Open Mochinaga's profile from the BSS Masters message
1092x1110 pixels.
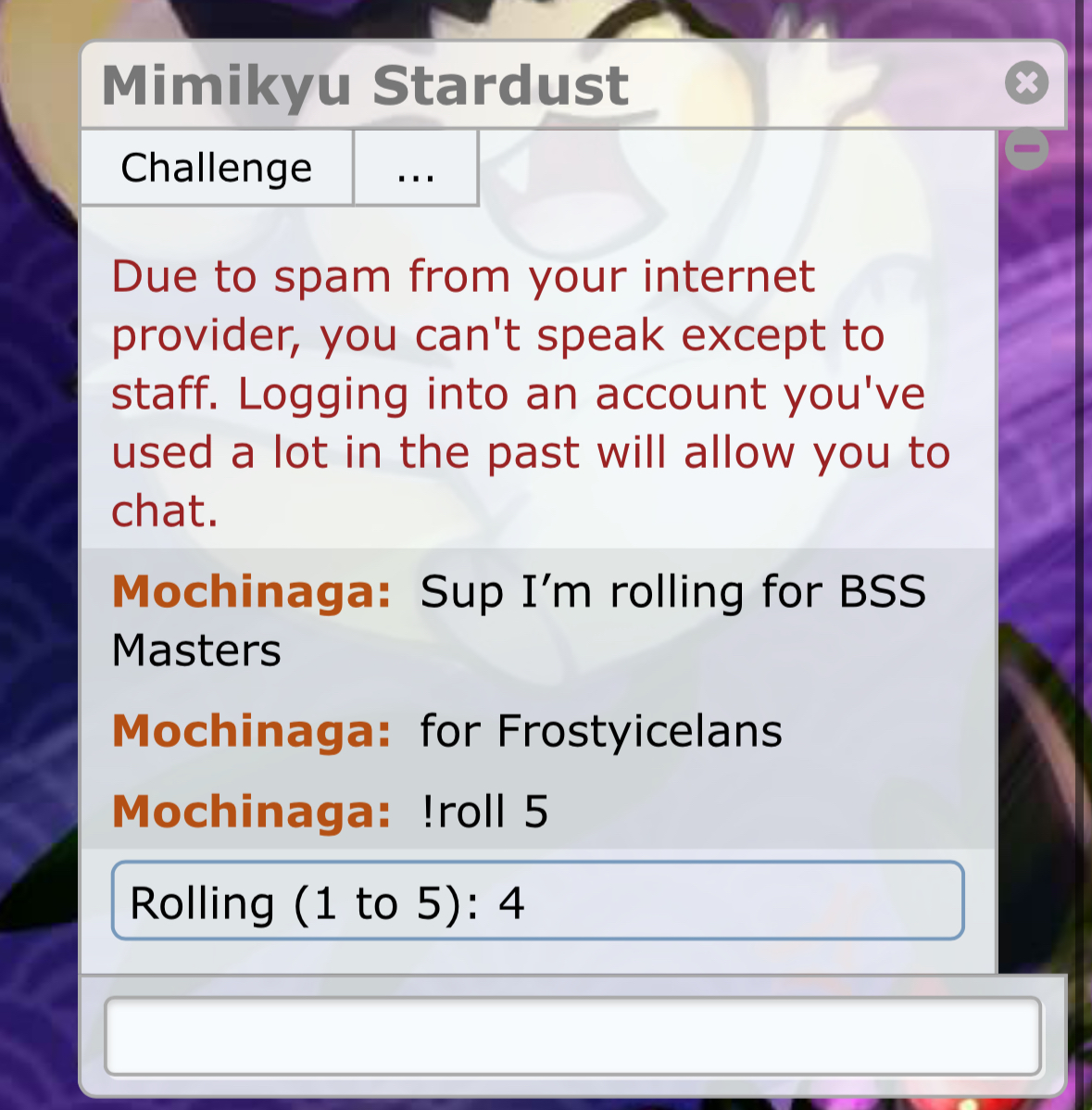click(x=251, y=591)
